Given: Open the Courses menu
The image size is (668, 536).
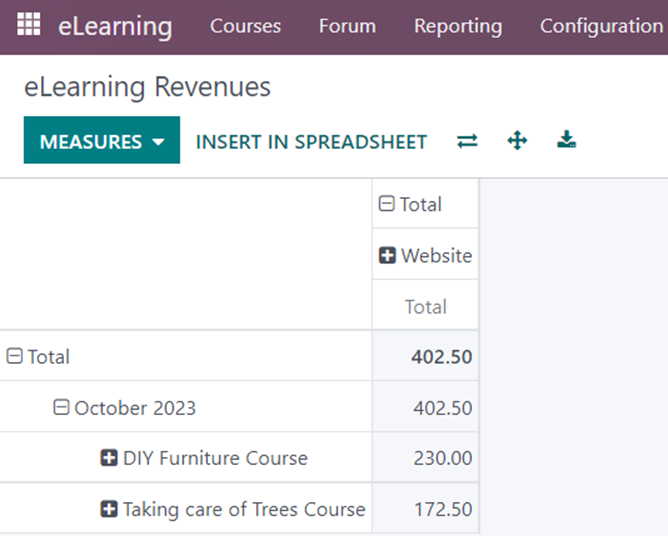Looking at the screenshot, I should tap(245, 26).
